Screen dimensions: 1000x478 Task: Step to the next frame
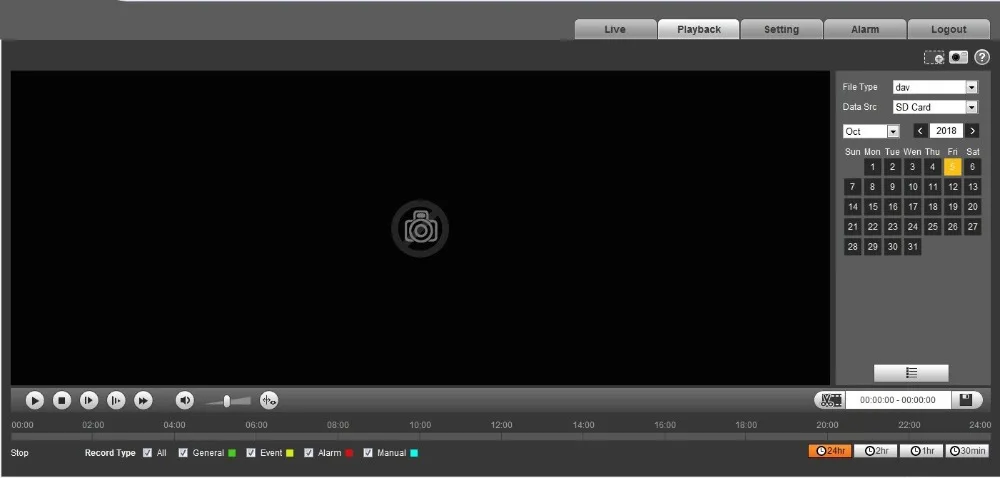click(89, 400)
